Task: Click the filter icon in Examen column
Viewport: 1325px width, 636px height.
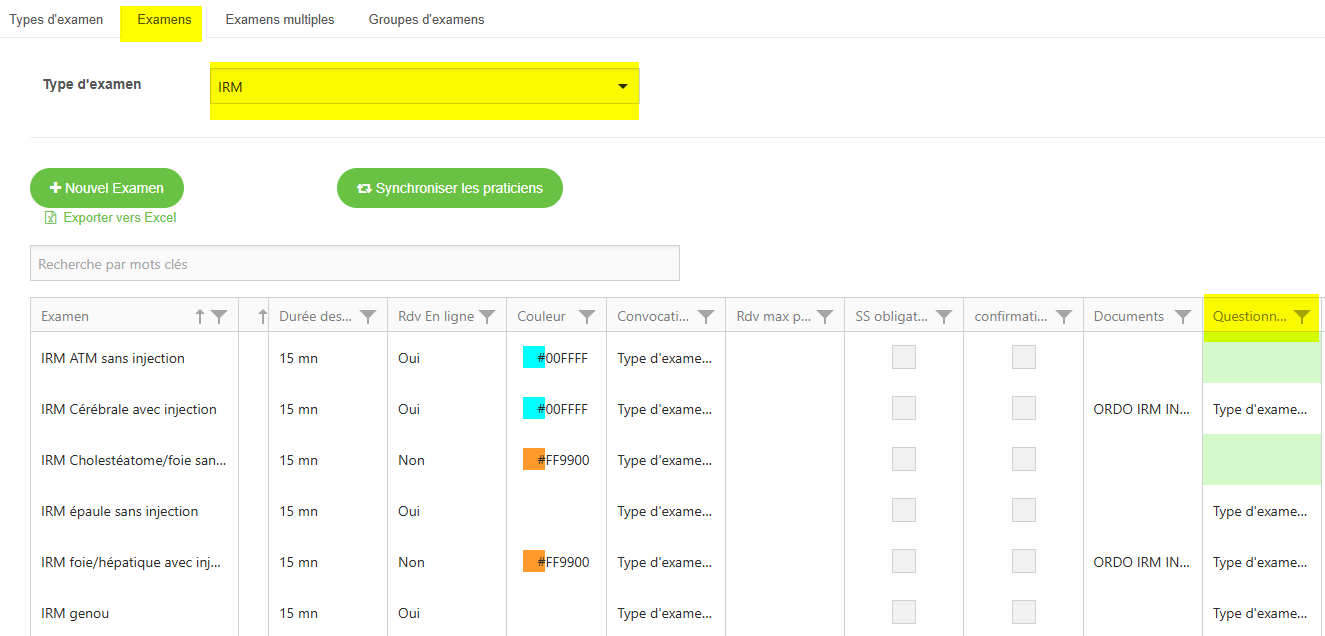Action: click(219, 317)
